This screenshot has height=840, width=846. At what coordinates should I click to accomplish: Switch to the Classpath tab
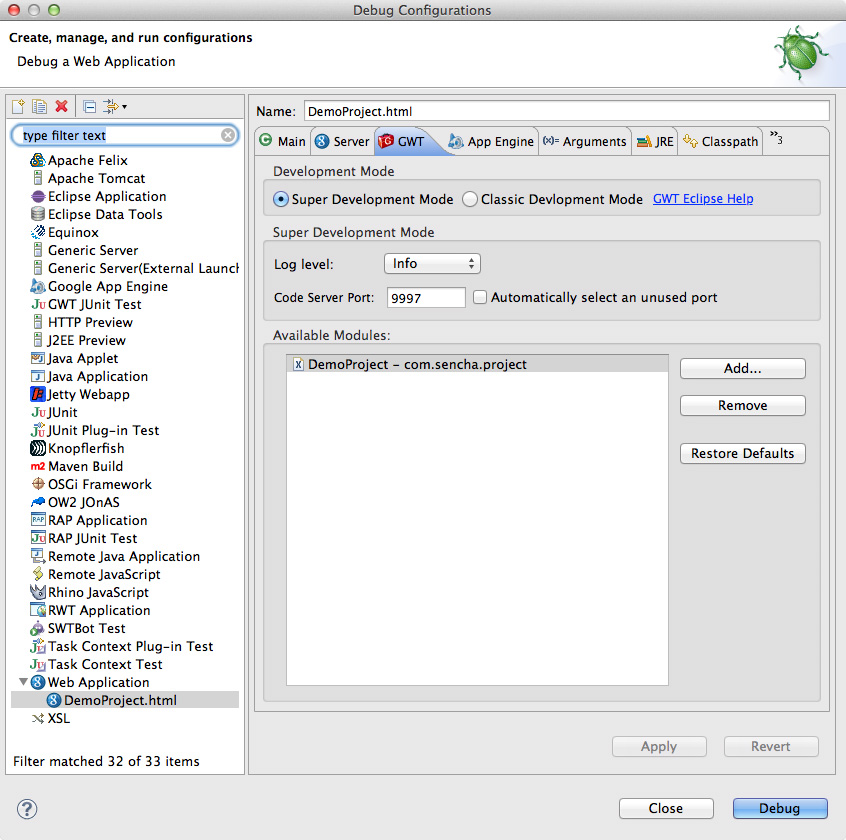pyautogui.click(x=721, y=141)
